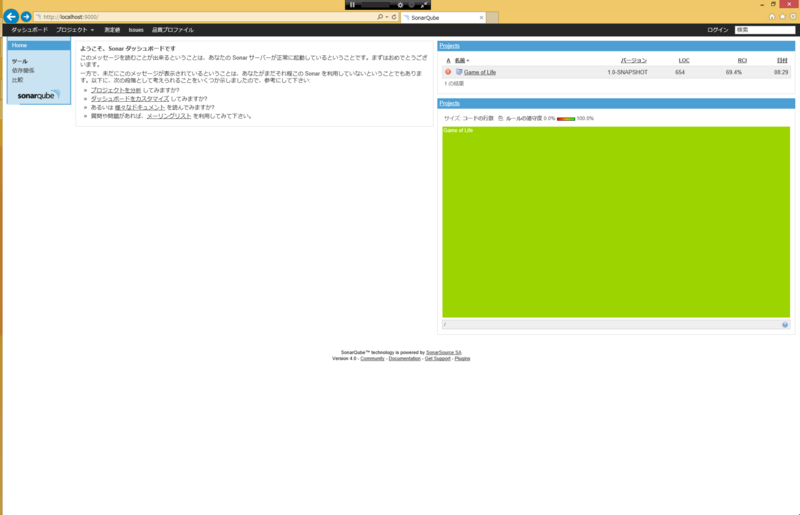Image resolution: width=800 pixels, height=515 pixels.
Task: Focus the localhost:9000 address bar
Action: pos(204,17)
